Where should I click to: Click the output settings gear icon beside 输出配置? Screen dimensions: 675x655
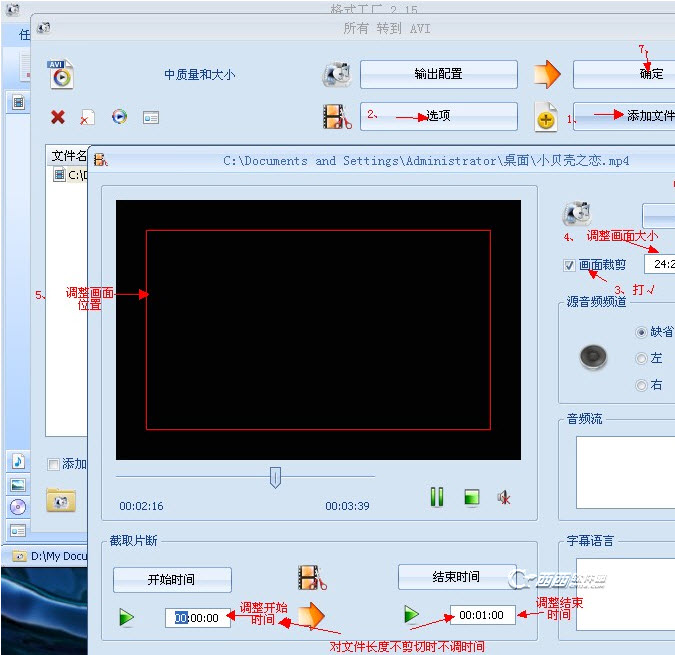point(337,74)
